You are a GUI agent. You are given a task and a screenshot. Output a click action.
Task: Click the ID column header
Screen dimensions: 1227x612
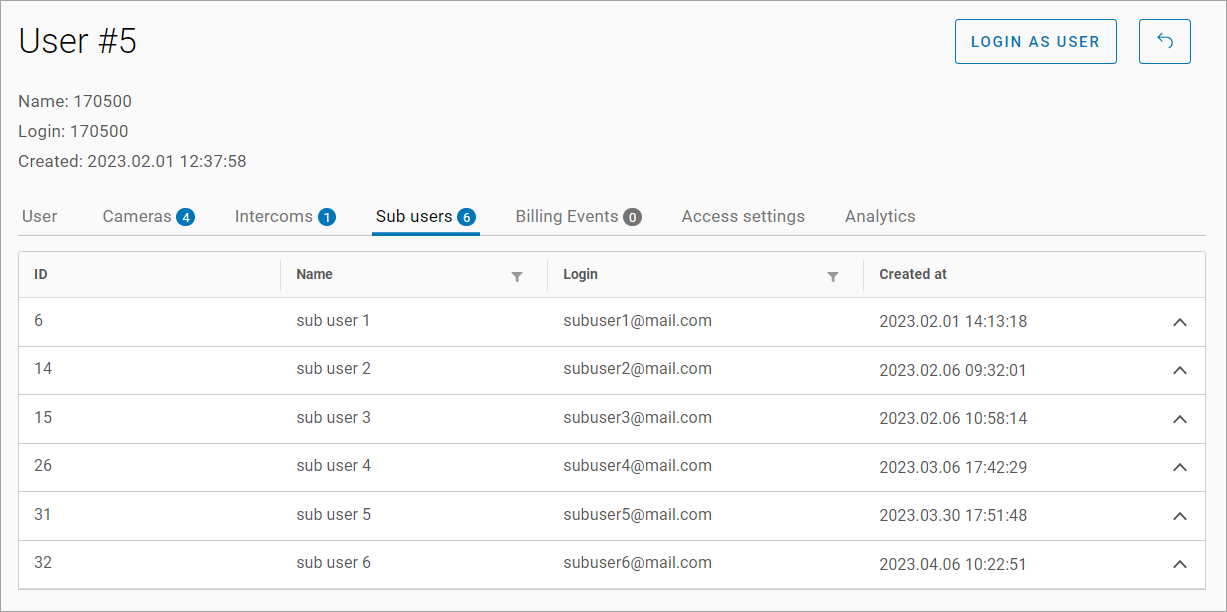pyautogui.click(x=41, y=274)
